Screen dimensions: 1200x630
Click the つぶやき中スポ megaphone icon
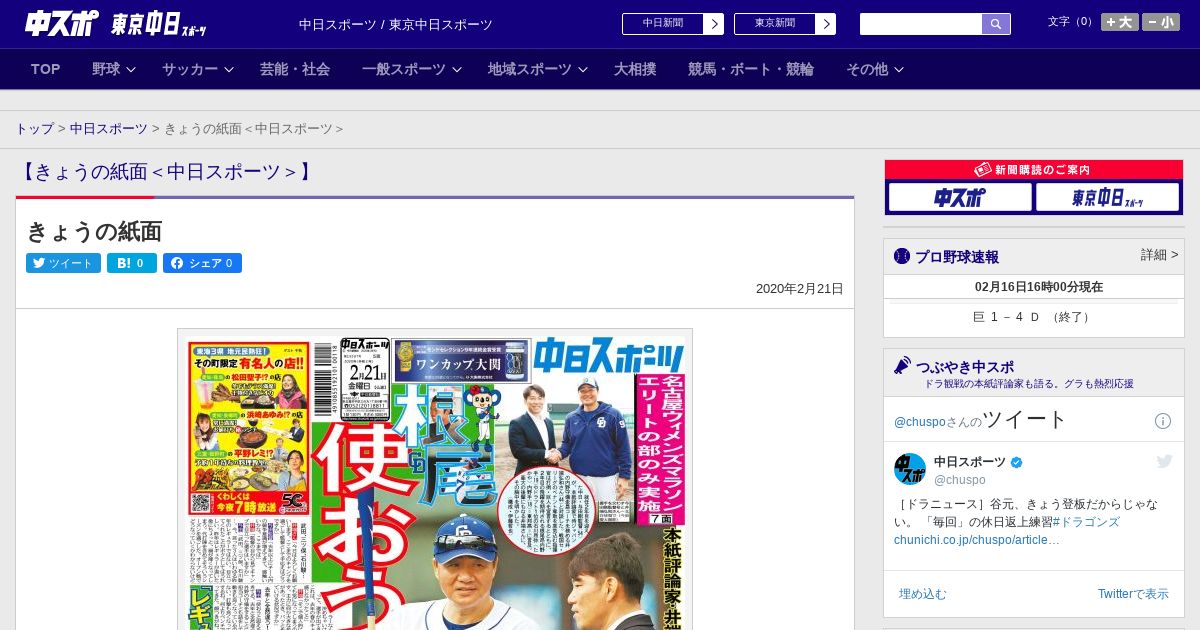902,365
